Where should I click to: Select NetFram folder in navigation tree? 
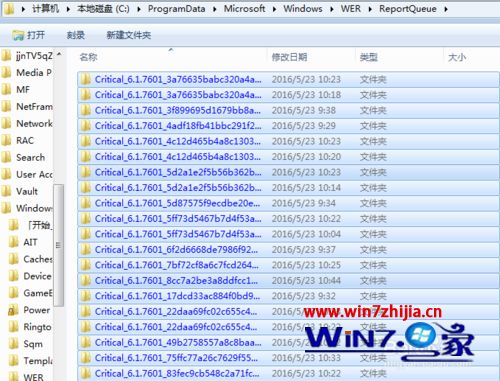[27, 106]
